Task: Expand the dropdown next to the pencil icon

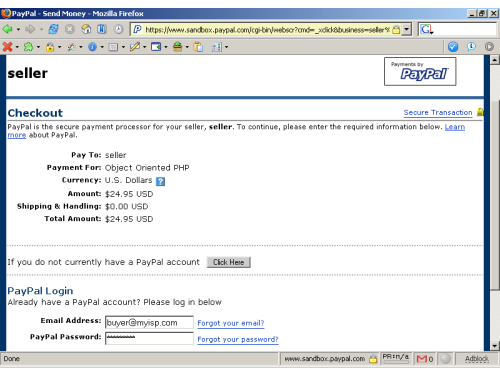Action: [x=144, y=47]
